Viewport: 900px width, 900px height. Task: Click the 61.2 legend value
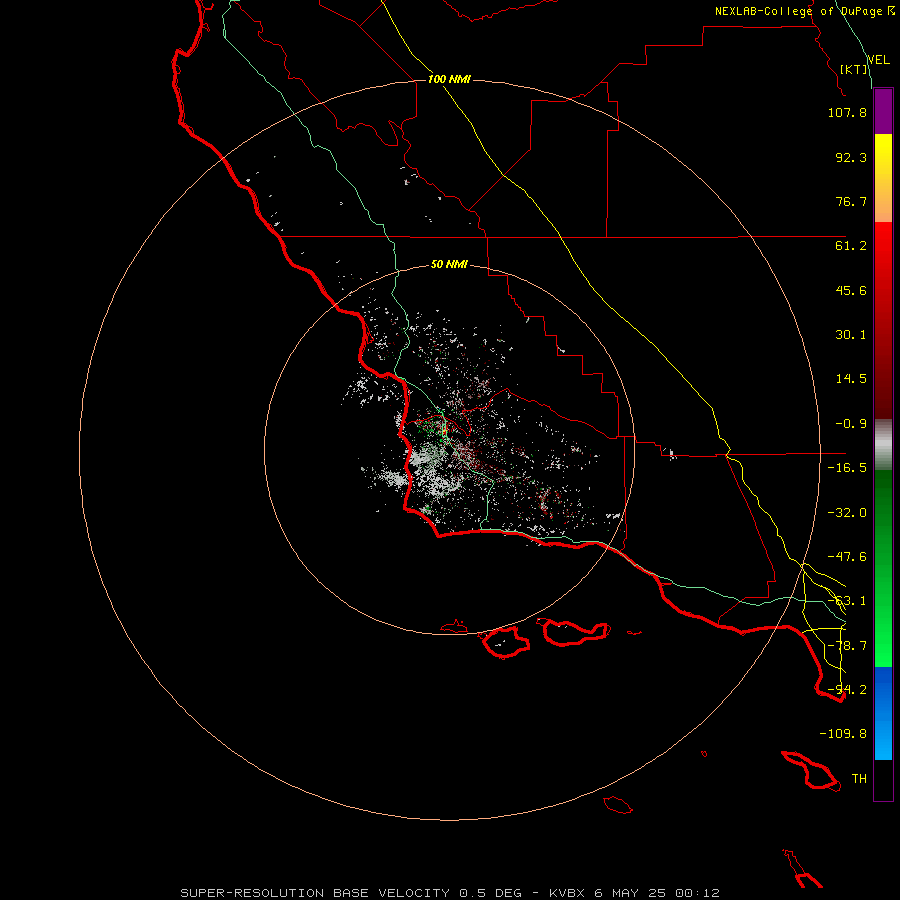[851, 246]
